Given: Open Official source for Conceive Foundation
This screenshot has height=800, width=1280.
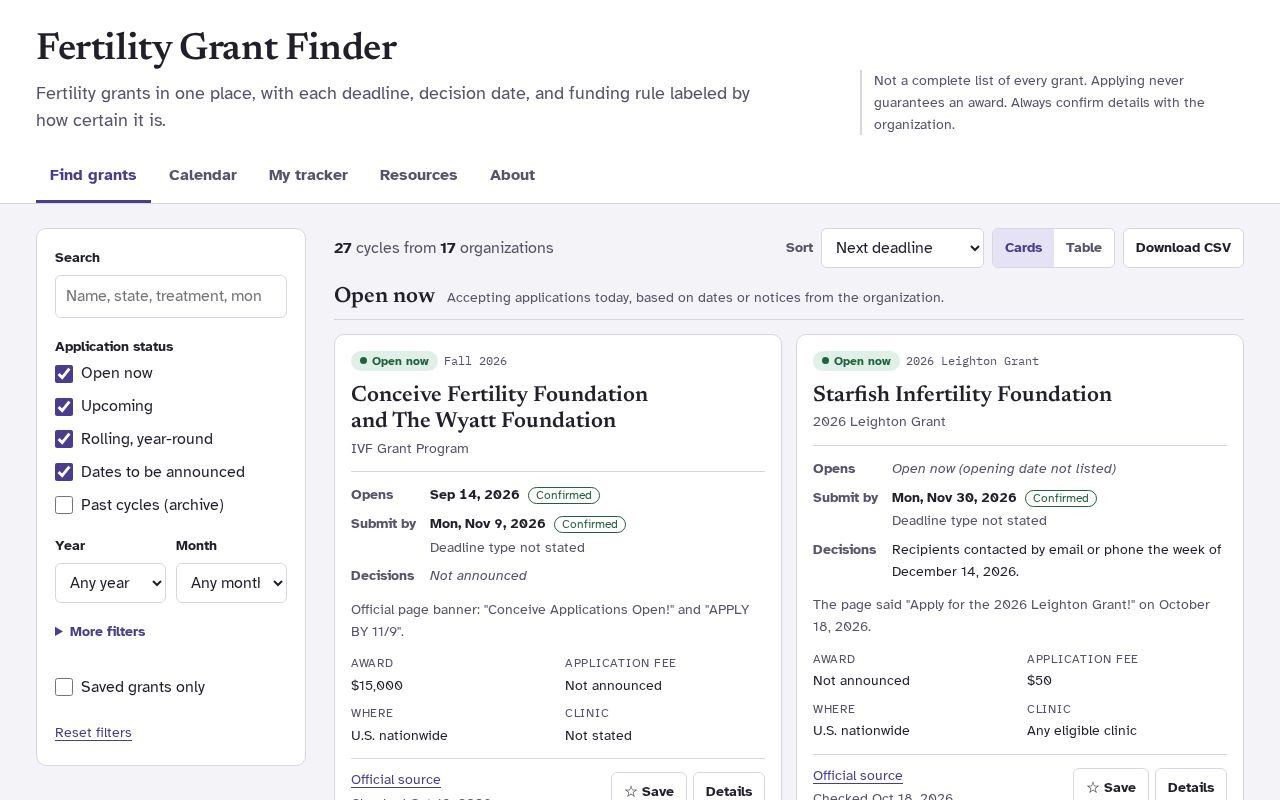Looking at the screenshot, I should [396, 780].
